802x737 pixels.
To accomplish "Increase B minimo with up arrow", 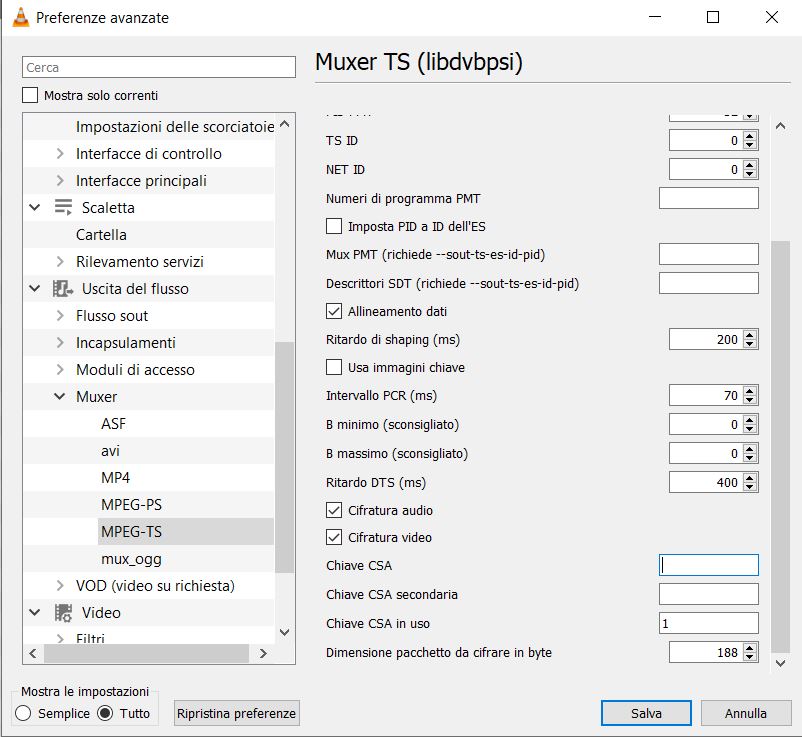I will tap(750, 420).
